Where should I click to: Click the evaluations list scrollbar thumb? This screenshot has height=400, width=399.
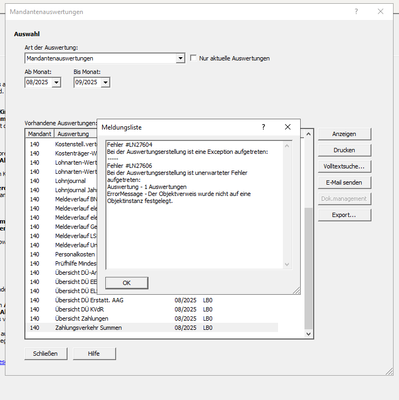308,268
